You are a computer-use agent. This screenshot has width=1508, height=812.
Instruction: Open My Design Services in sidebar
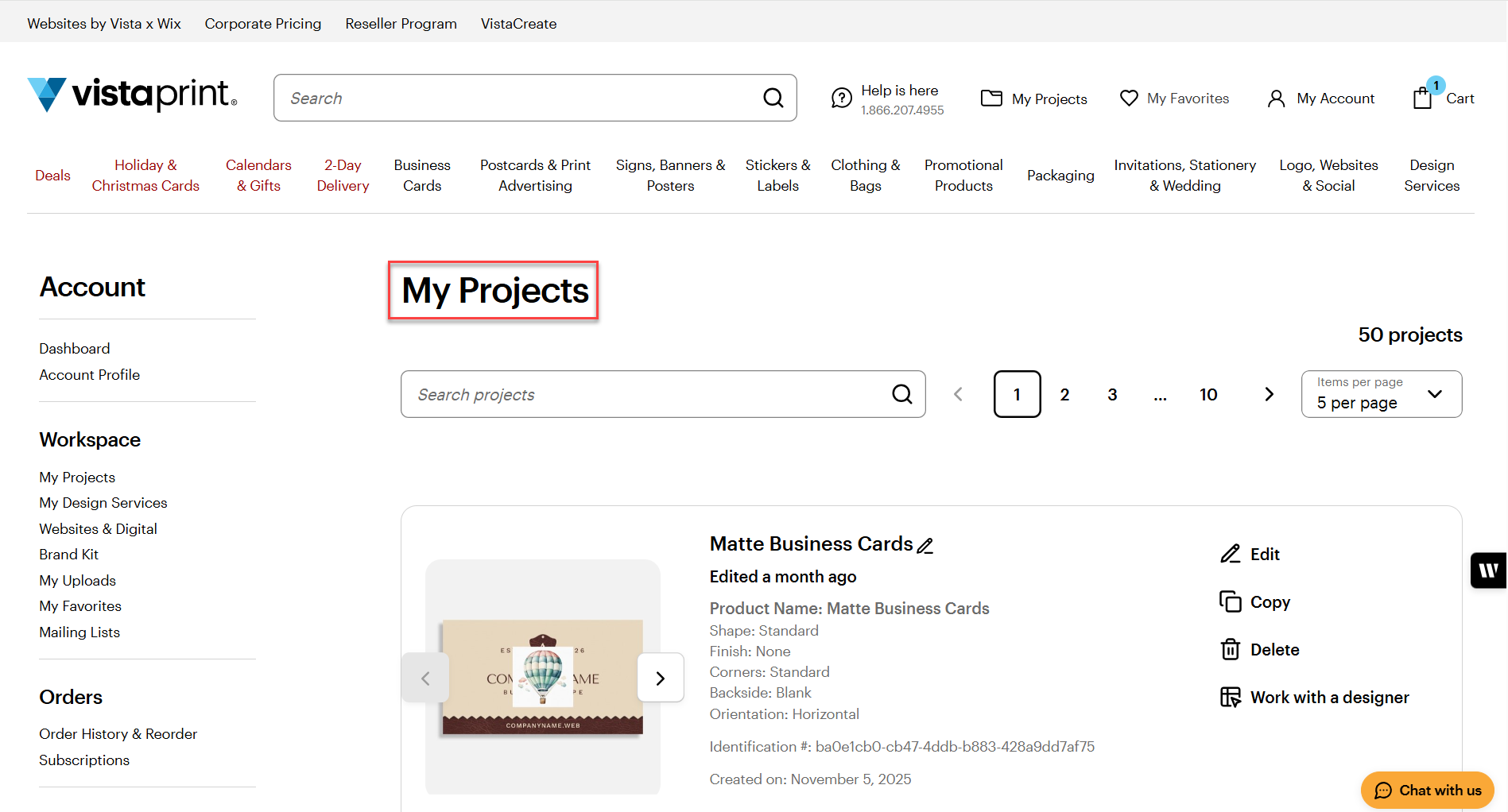(103, 503)
